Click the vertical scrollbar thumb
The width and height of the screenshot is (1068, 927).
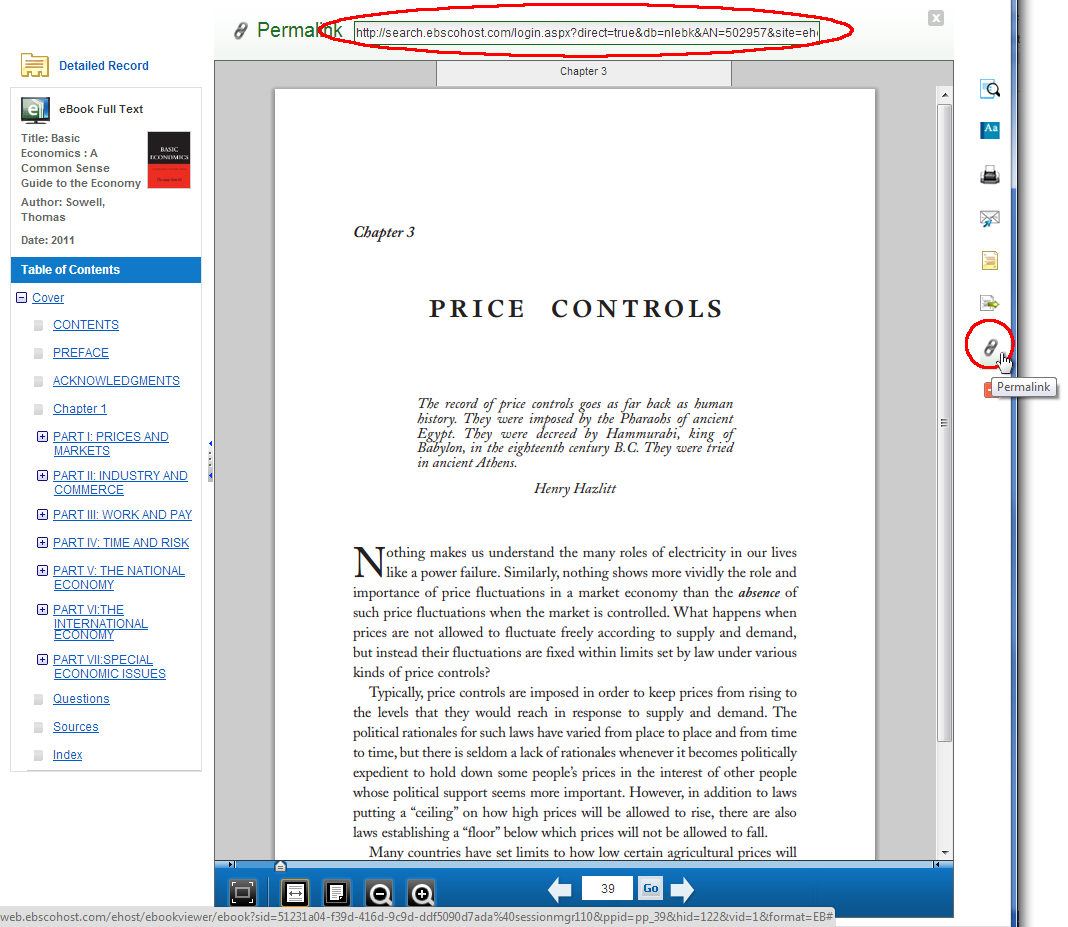[x=945, y=422]
